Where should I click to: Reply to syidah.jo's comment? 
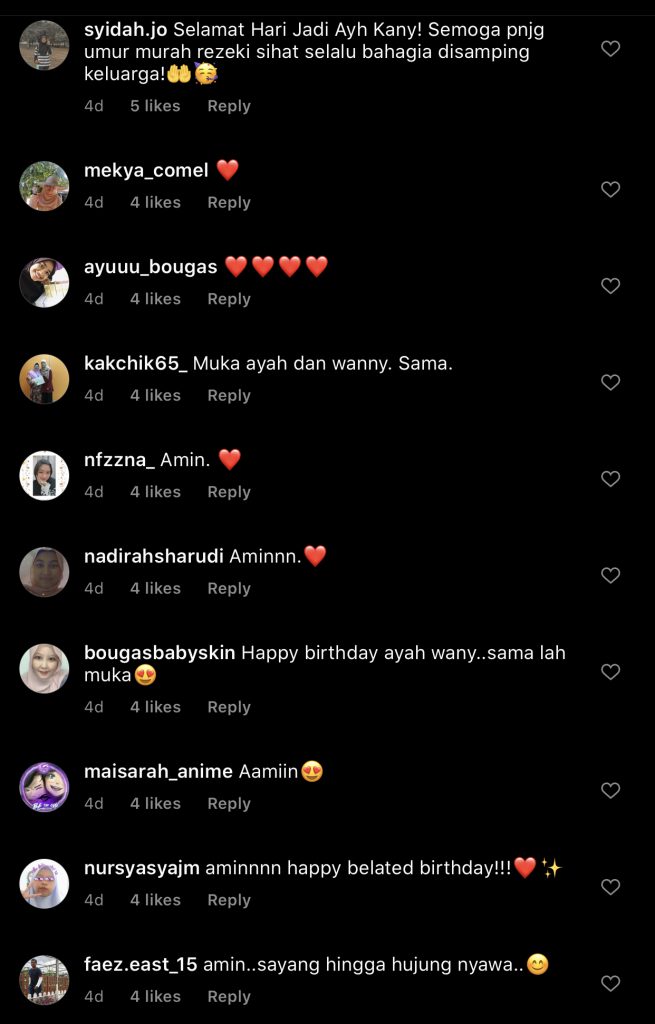click(229, 106)
